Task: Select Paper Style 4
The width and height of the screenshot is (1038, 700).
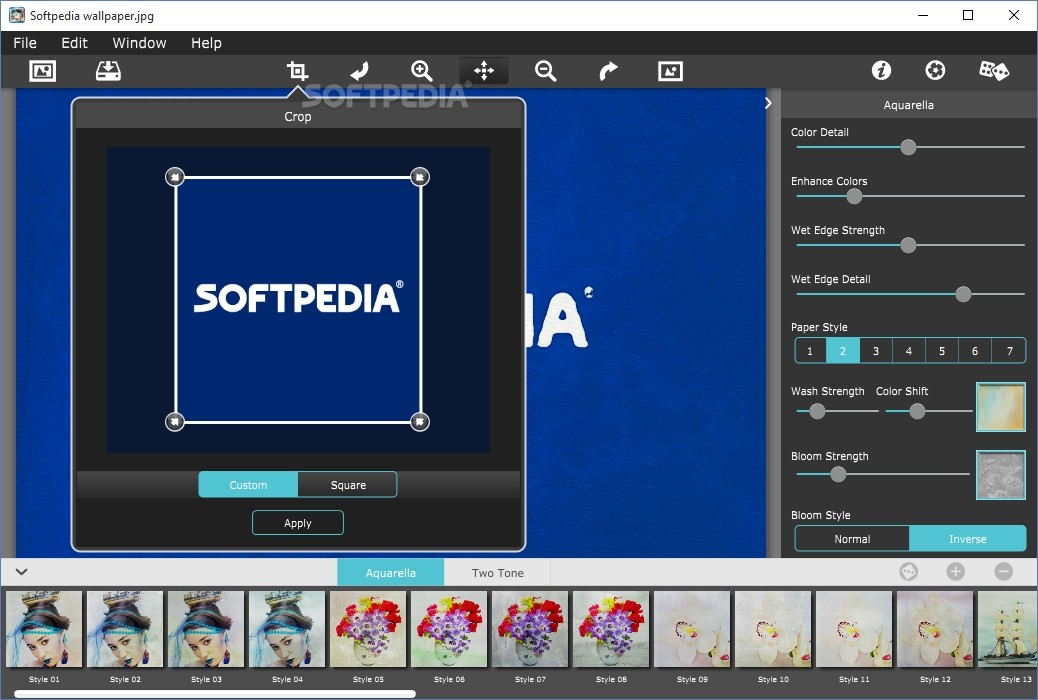Action: (x=909, y=351)
